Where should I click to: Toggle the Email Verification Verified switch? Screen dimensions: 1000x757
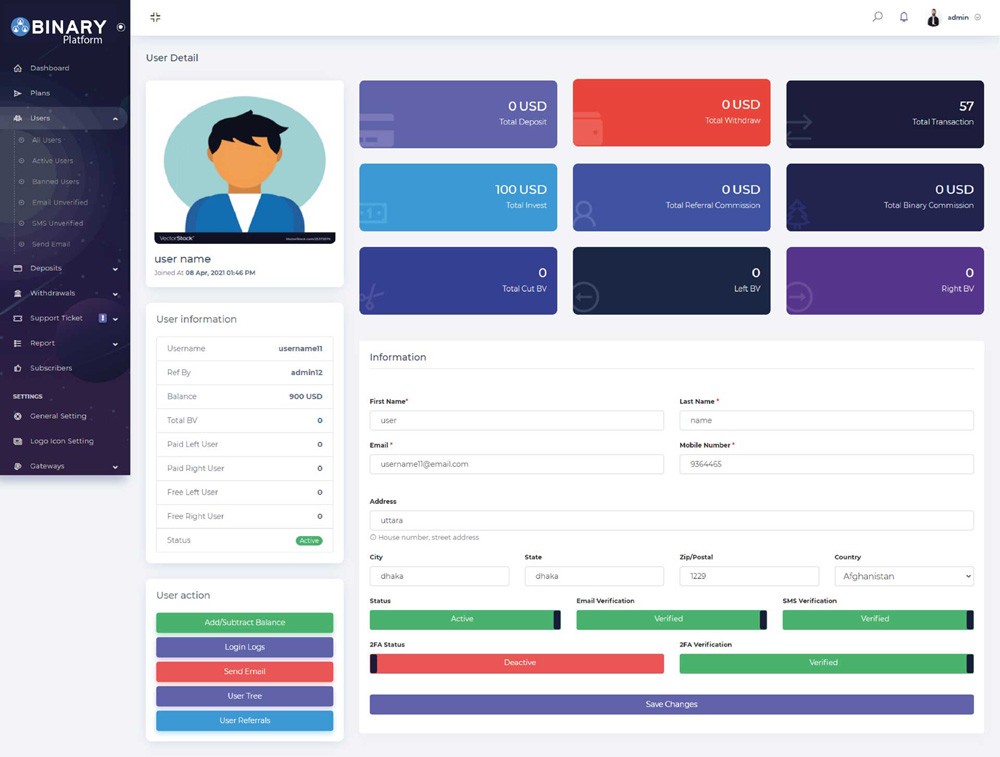point(671,619)
